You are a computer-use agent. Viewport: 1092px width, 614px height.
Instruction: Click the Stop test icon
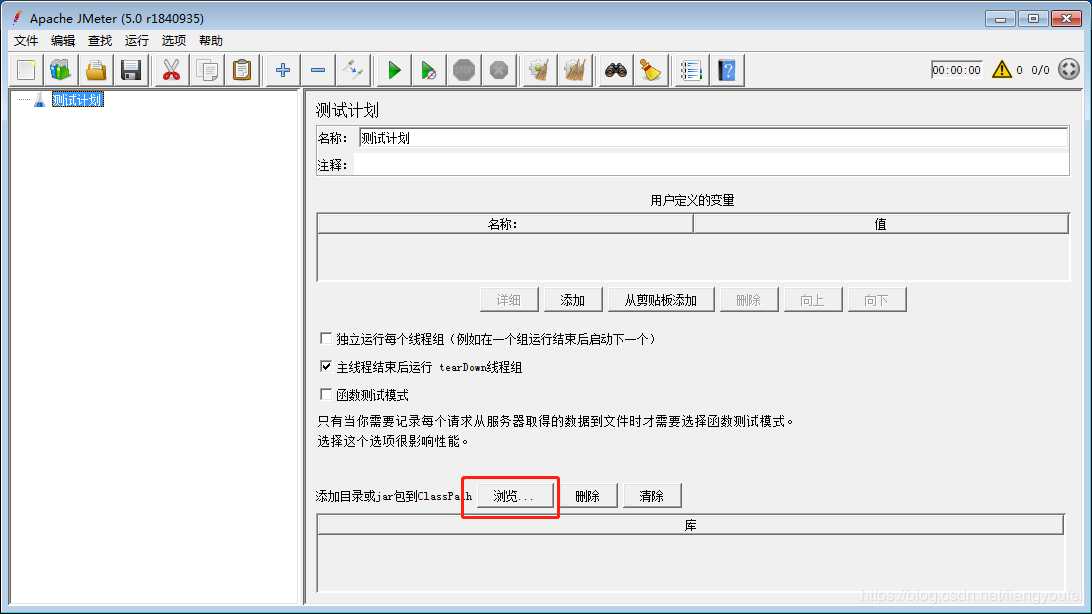pyautogui.click(x=463, y=70)
